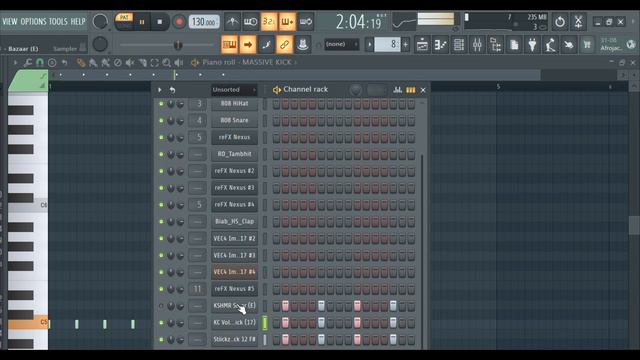The width and height of the screenshot is (640, 360).
Task: Open the Playlist view
Action: (422, 44)
